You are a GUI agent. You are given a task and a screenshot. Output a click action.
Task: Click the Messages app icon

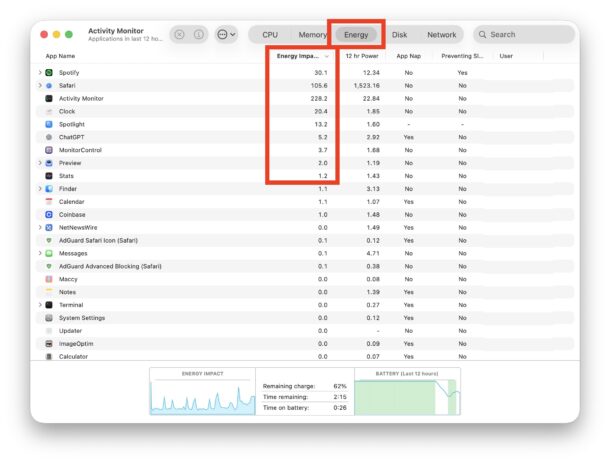coord(49,253)
